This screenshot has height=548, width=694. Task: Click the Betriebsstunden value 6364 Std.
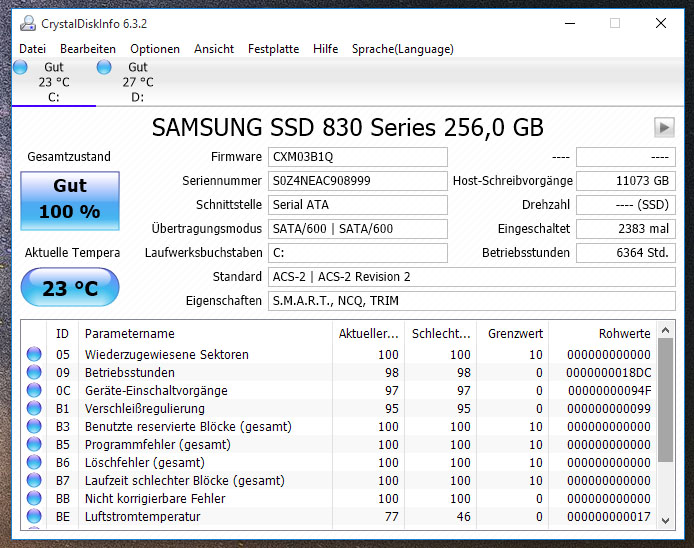click(x=626, y=252)
